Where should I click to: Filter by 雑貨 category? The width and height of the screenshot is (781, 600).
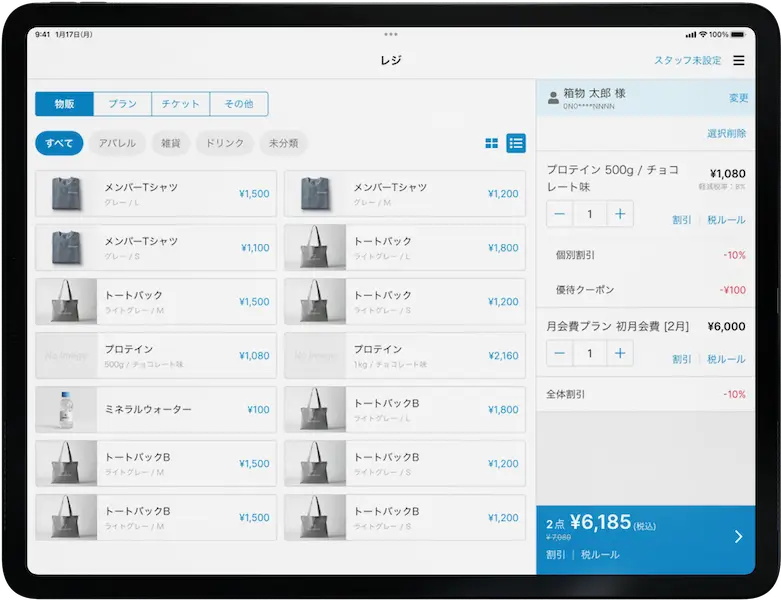pyautogui.click(x=170, y=143)
